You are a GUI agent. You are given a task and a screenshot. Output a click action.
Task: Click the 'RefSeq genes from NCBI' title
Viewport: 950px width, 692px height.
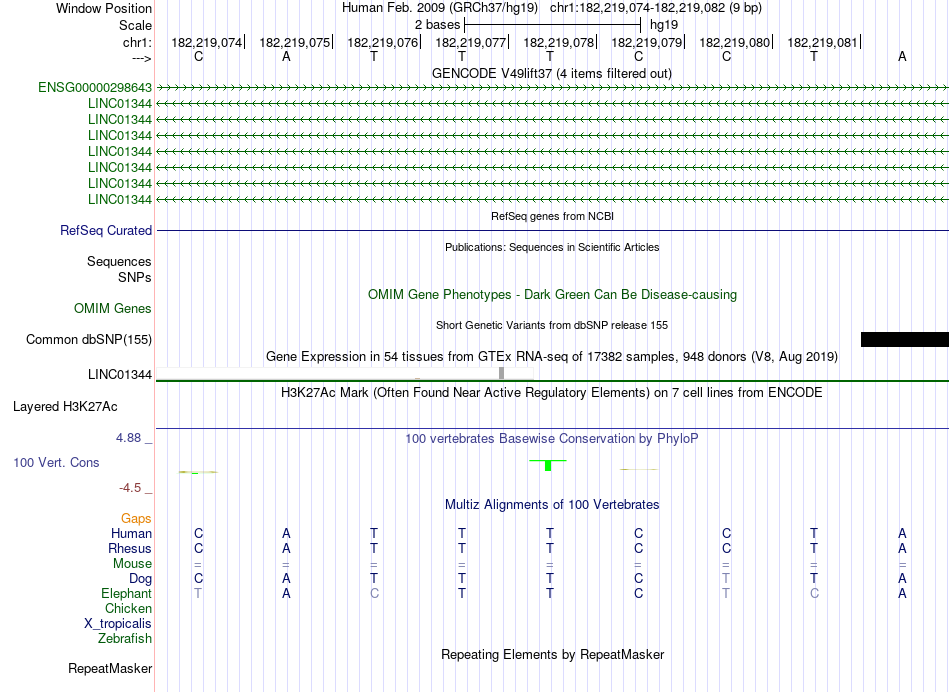pyautogui.click(x=553, y=216)
